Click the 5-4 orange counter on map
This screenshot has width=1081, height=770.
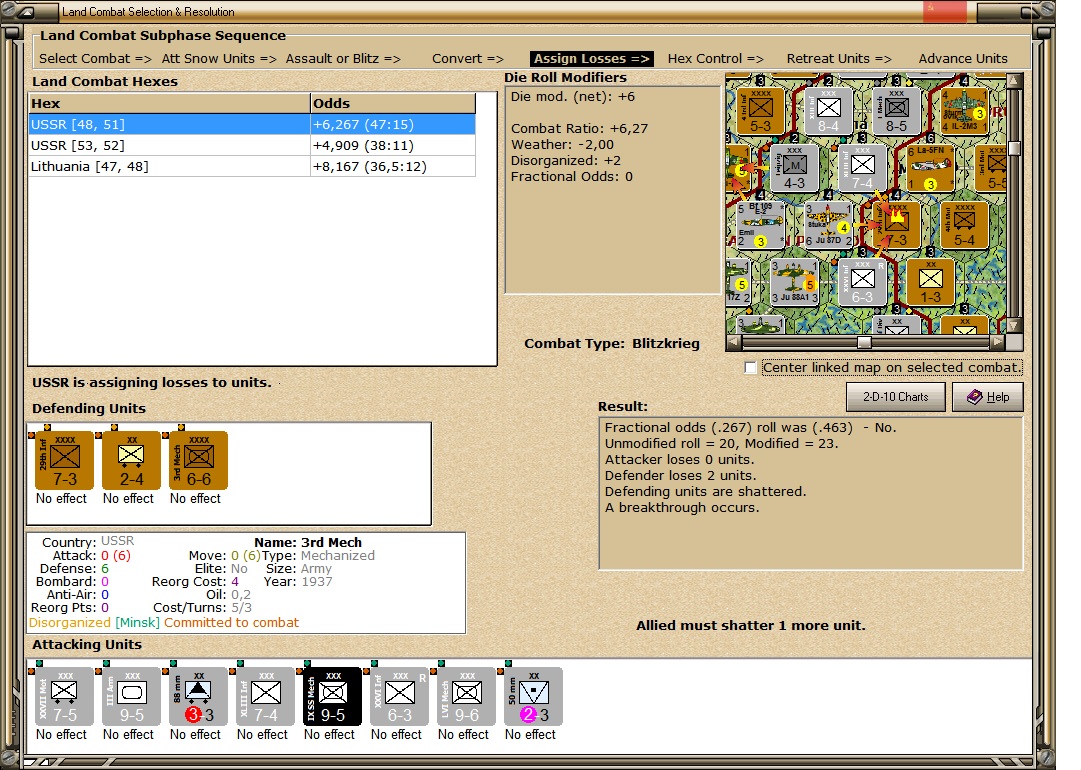coord(964,225)
